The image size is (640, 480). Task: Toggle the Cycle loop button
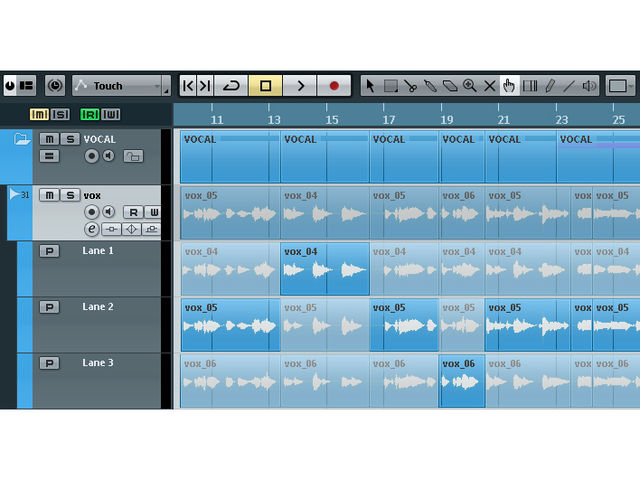point(231,86)
